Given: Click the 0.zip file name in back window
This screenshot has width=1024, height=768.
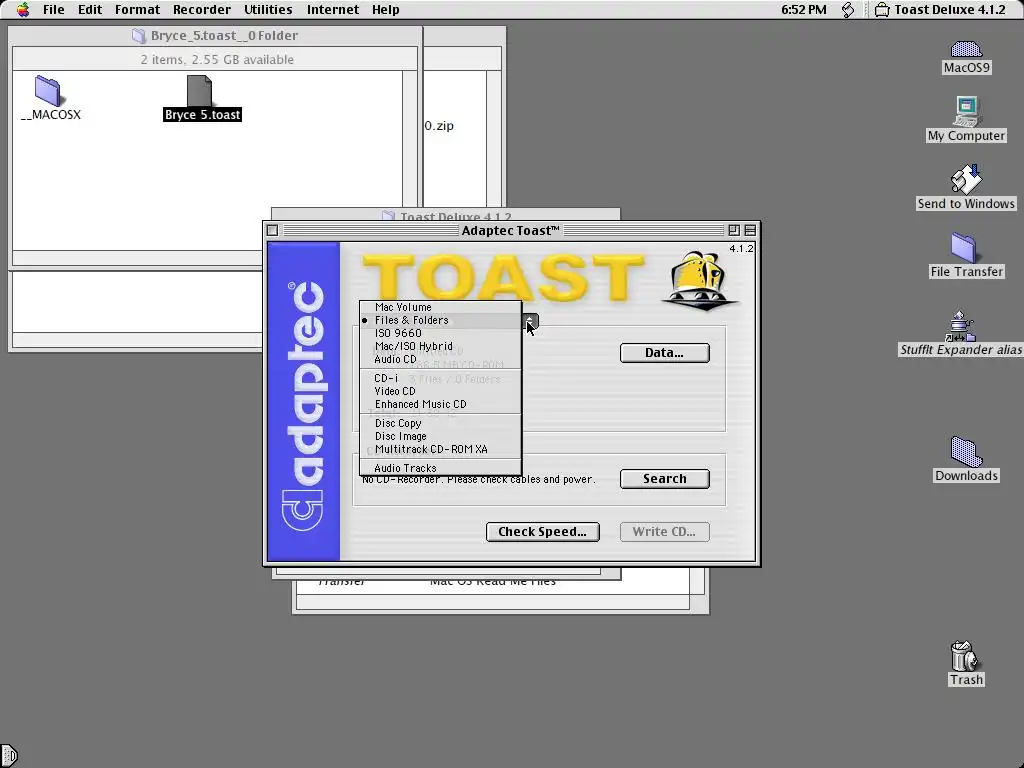Looking at the screenshot, I should pyautogui.click(x=439, y=125).
